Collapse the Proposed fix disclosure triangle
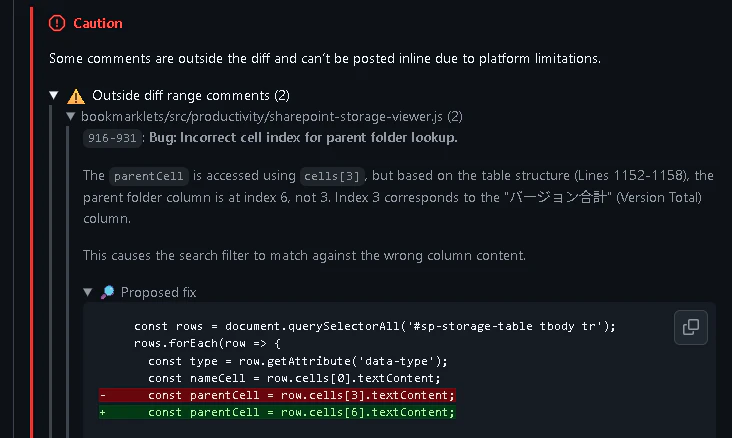Image resolution: width=732 pixels, height=438 pixels. 89,293
